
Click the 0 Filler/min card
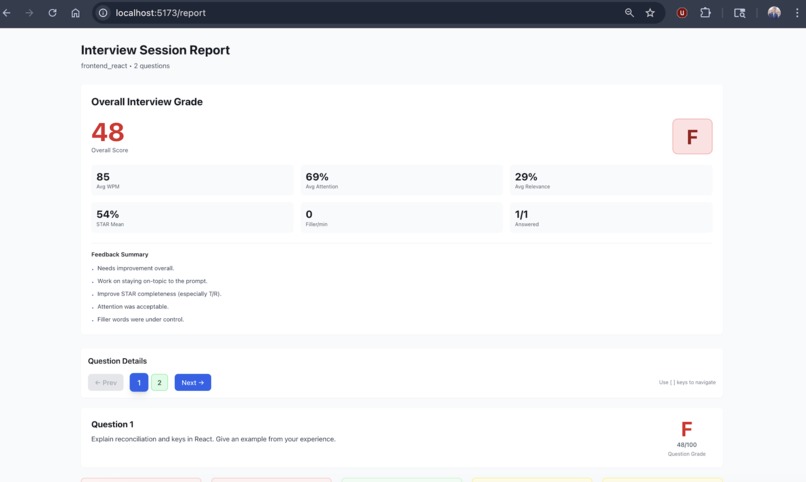pyautogui.click(x=401, y=217)
